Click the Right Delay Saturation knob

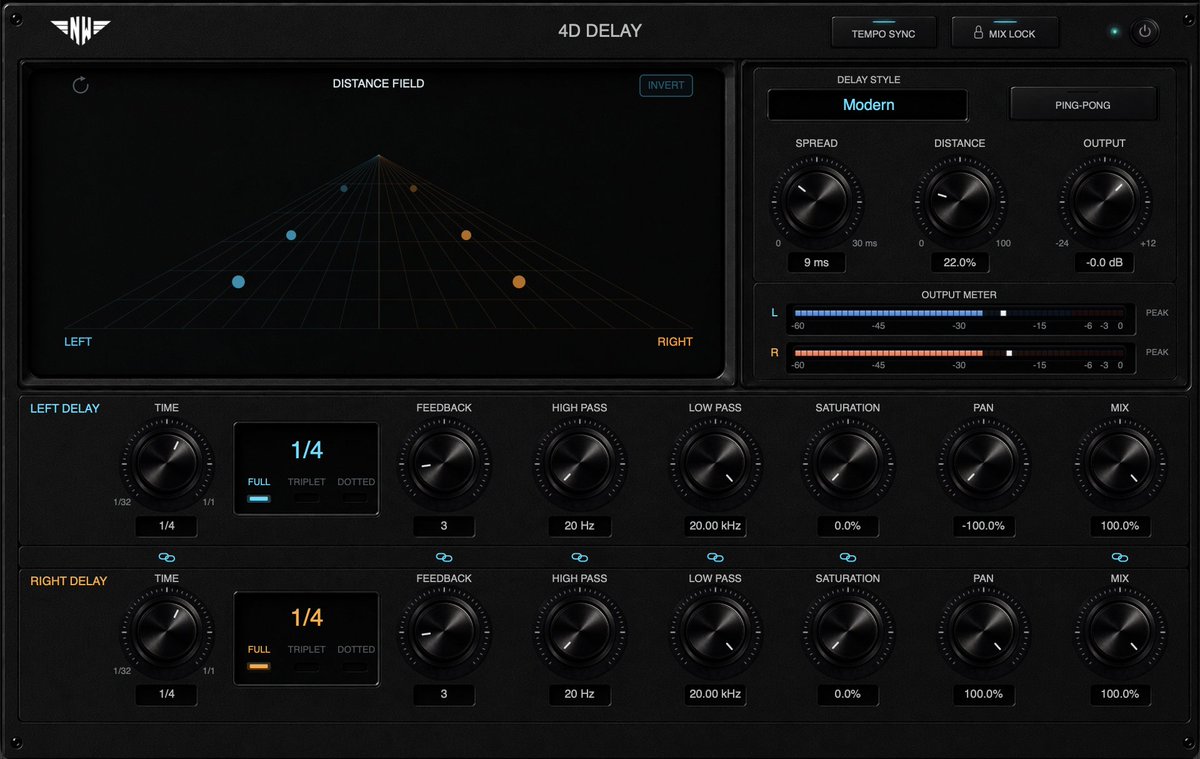(x=848, y=632)
